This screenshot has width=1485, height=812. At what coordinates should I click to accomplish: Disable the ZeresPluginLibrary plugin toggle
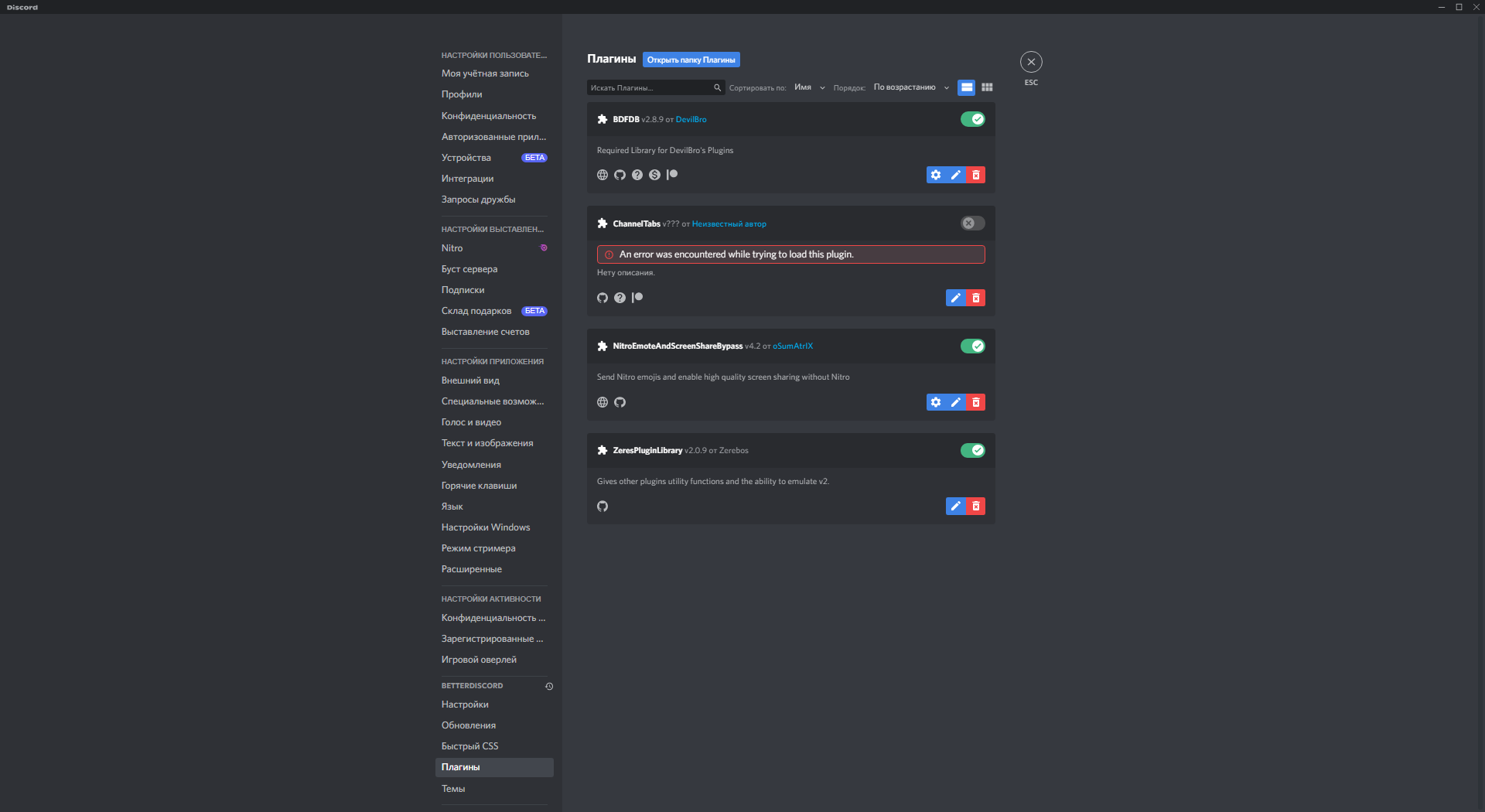coord(973,450)
